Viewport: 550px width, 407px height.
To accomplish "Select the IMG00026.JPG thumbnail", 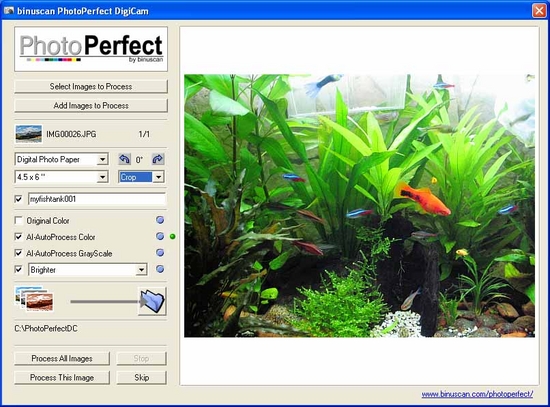I will 29,134.
